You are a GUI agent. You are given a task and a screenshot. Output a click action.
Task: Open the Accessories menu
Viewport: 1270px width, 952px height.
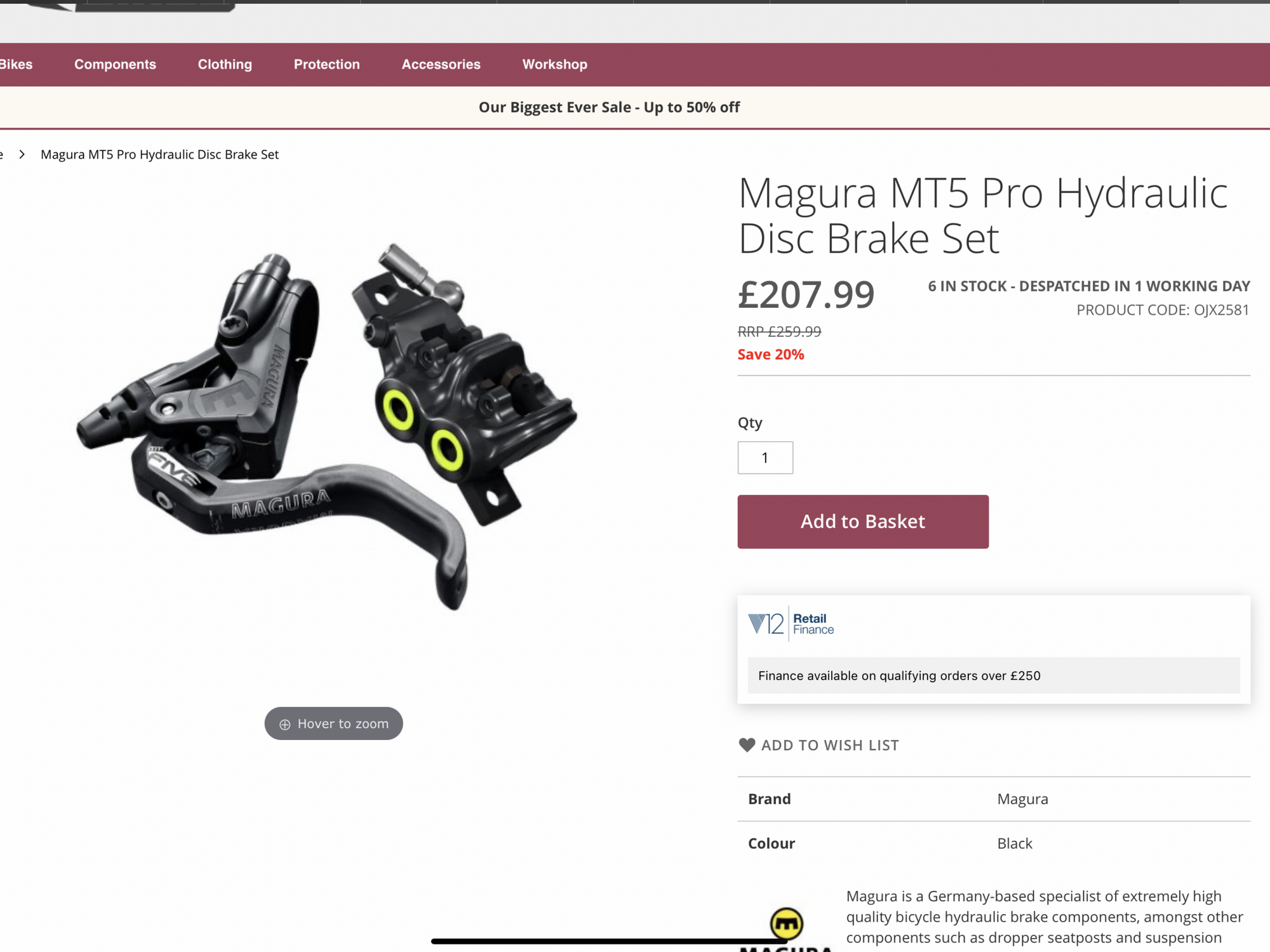(441, 64)
